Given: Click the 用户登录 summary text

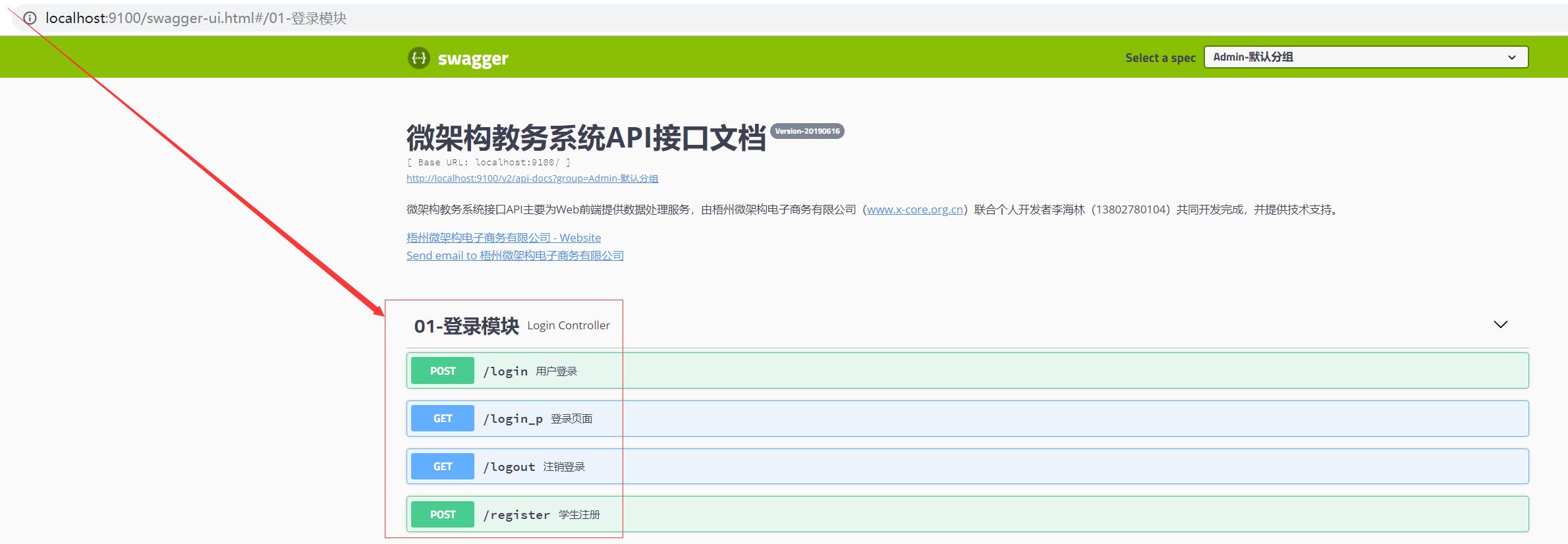Looking at the screenshot, I should [556, 371].
